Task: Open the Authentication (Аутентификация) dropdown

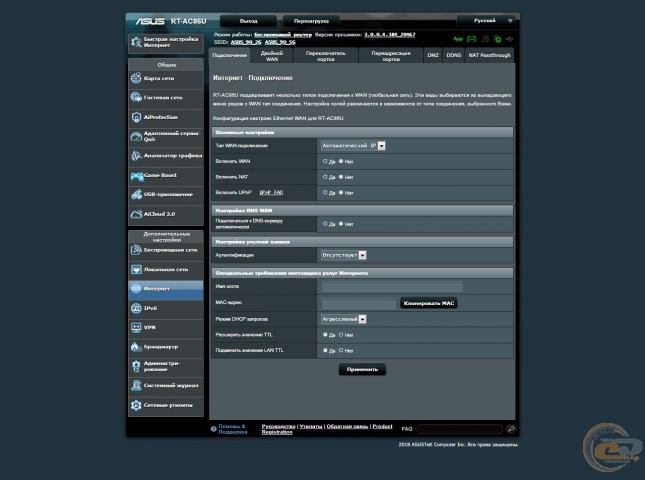Action: pyautogui.click(x=343, y=255)
